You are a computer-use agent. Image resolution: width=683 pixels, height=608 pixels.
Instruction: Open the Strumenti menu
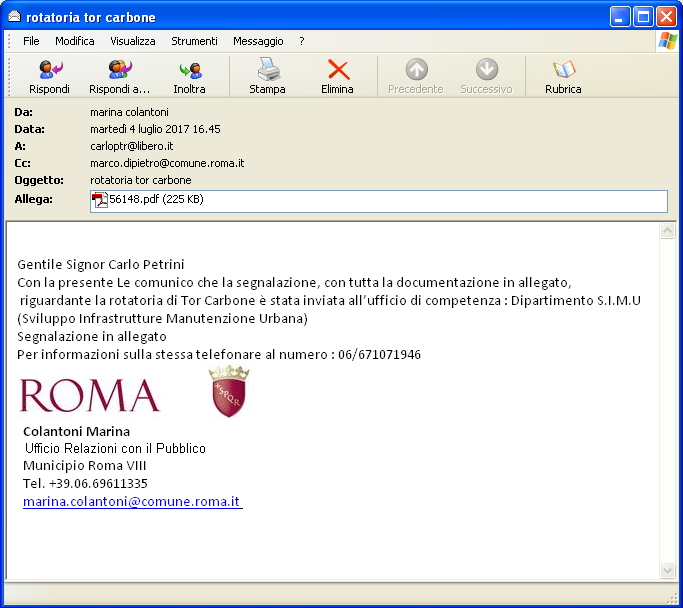194,41
